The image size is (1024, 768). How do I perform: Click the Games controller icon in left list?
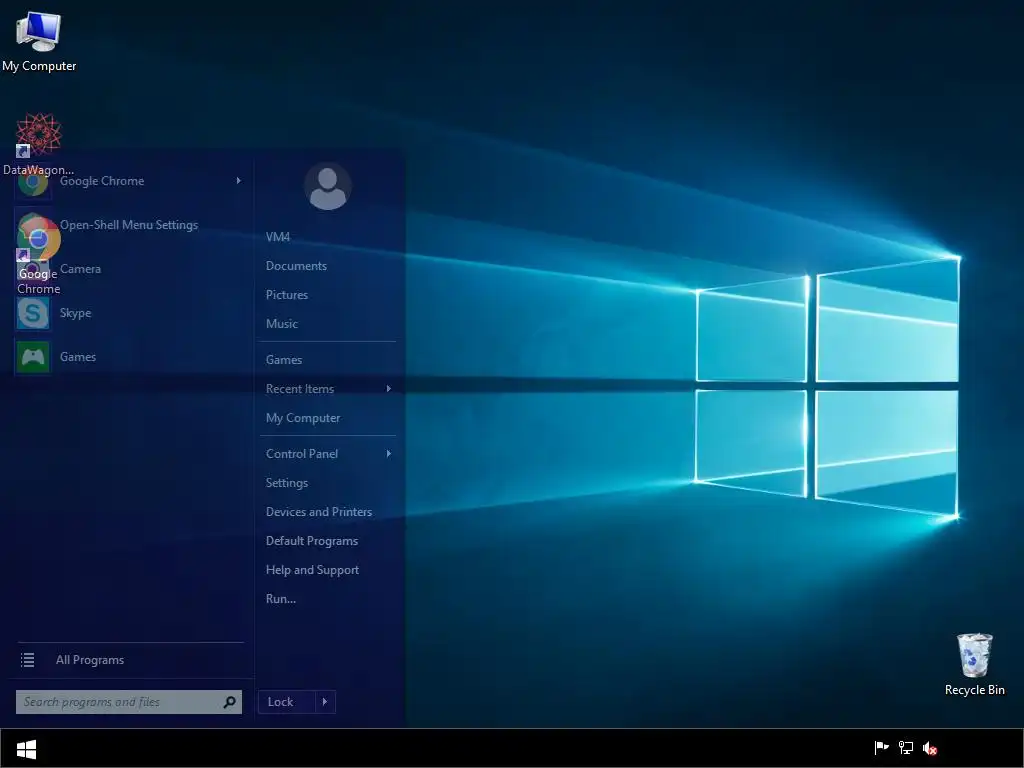tap(33, 357)
